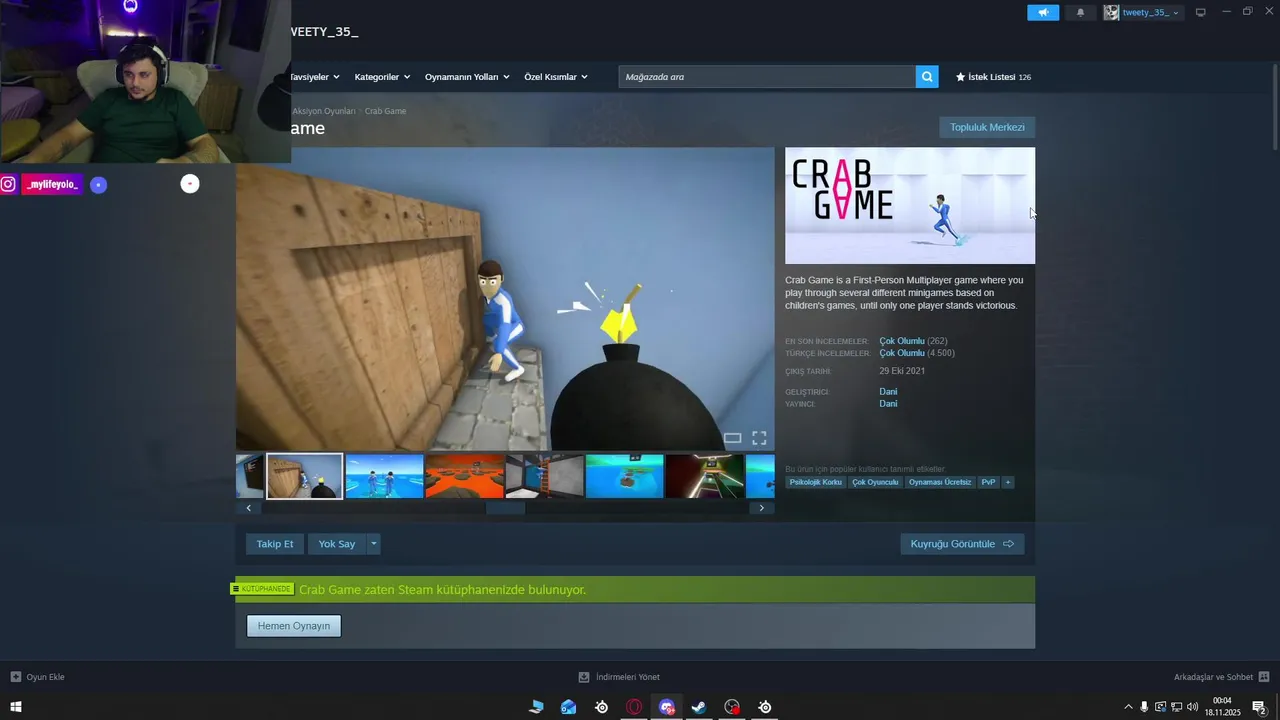Click the microphone tray icon
The height and width of the screenshot is (720, 1280).
point(1144,707)
